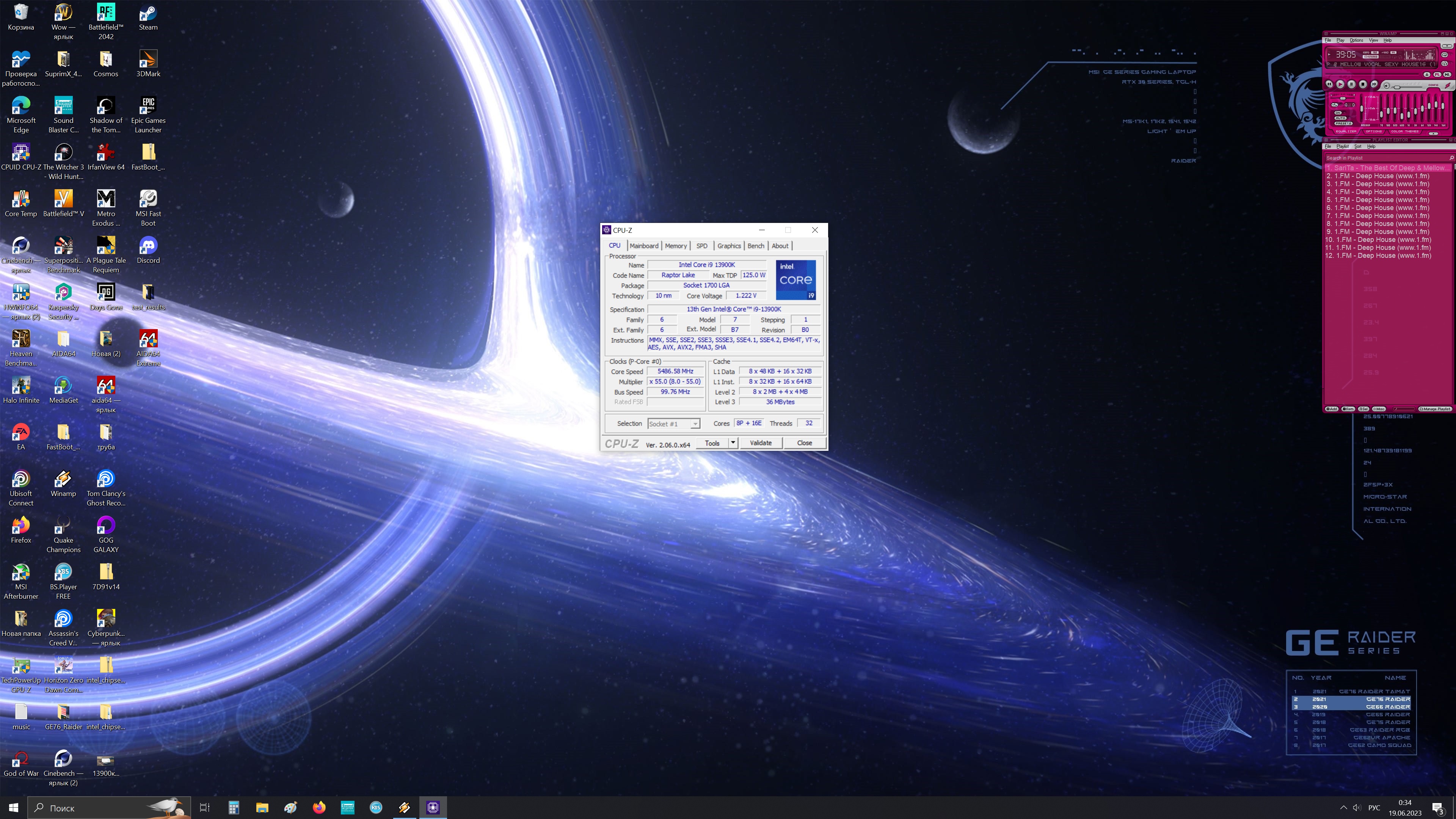Toggle the equalizer ON button
The width and height of the screenshot is (1456, 819).
click(x=1338, y=113)
